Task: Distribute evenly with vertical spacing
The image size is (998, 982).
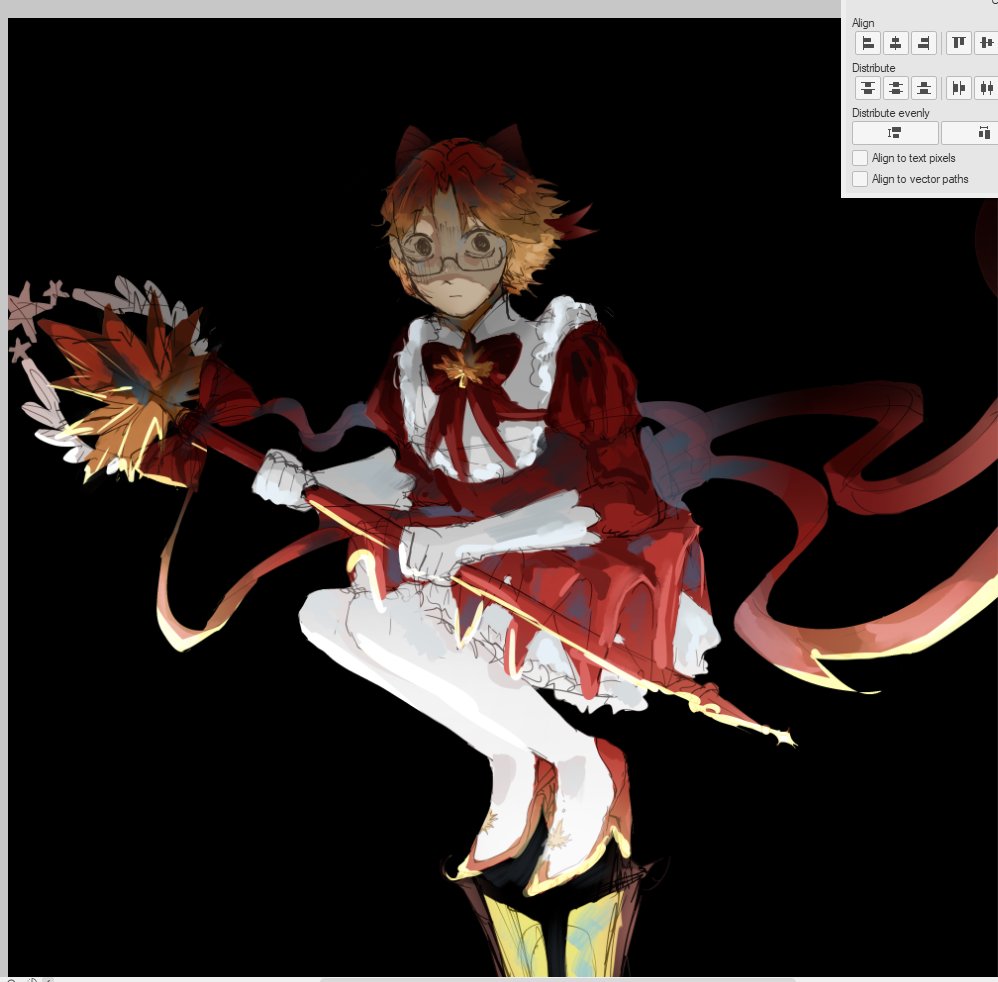Action: pos(895,133)
